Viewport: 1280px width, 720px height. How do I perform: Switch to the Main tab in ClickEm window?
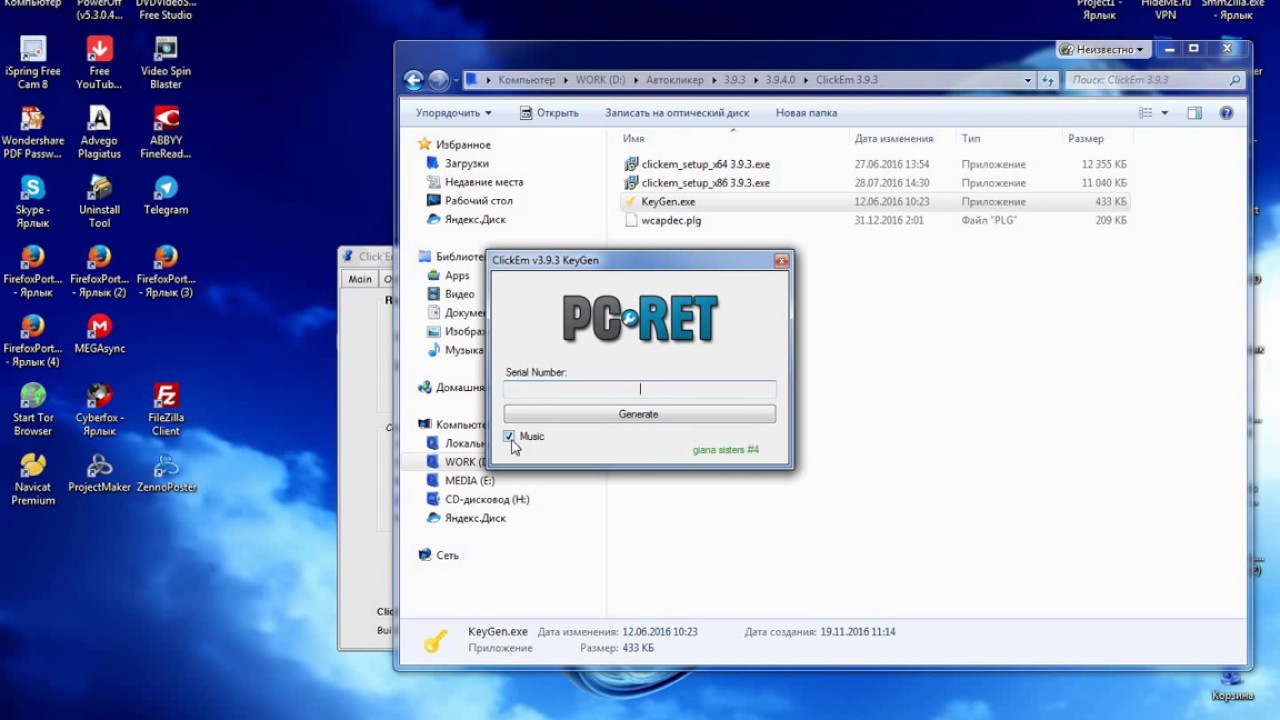click(360, 279)
